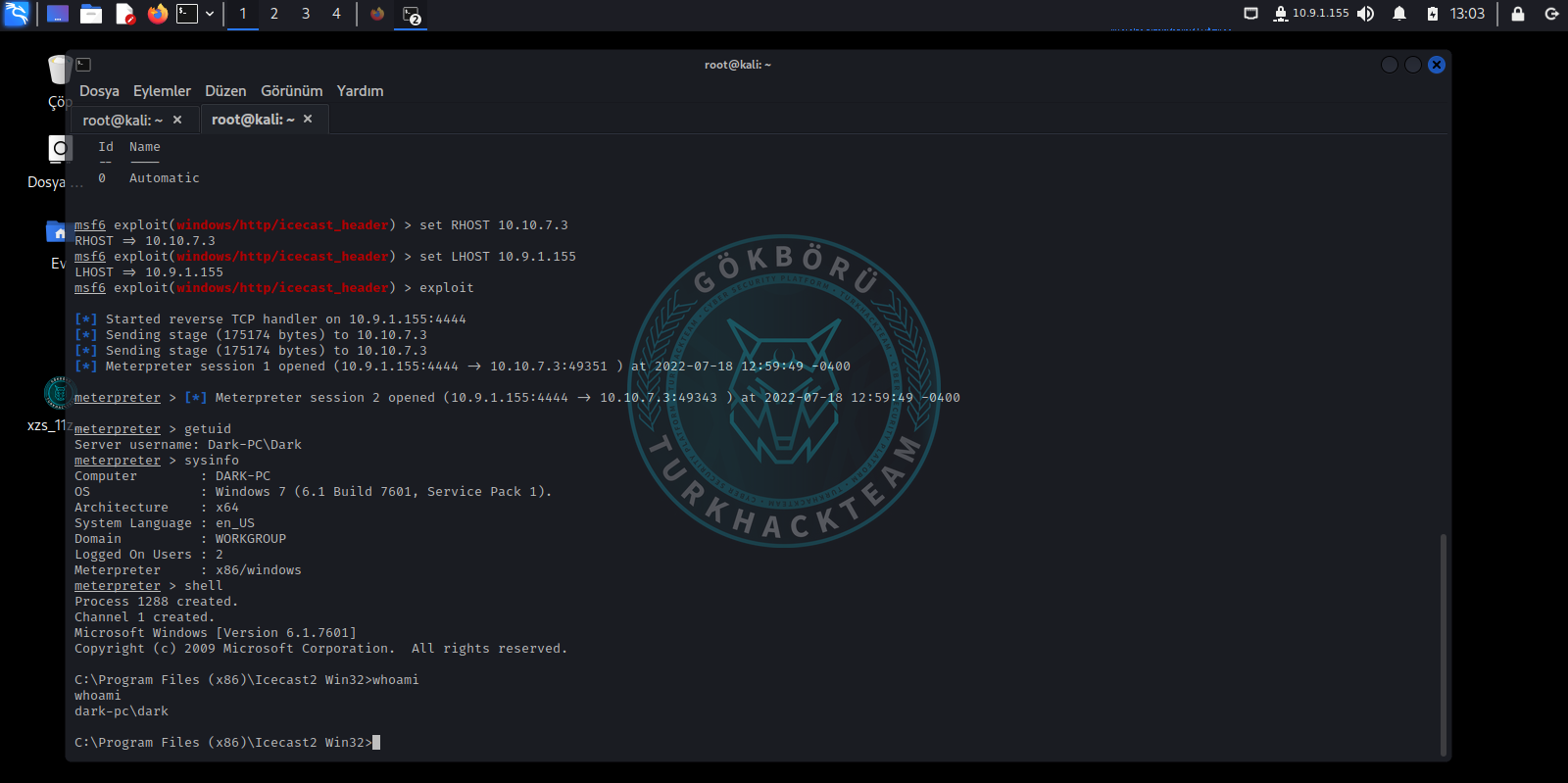This screenshot has width=1568, height=783.
Task: Click the log out icon
Action: (1551, 14)
